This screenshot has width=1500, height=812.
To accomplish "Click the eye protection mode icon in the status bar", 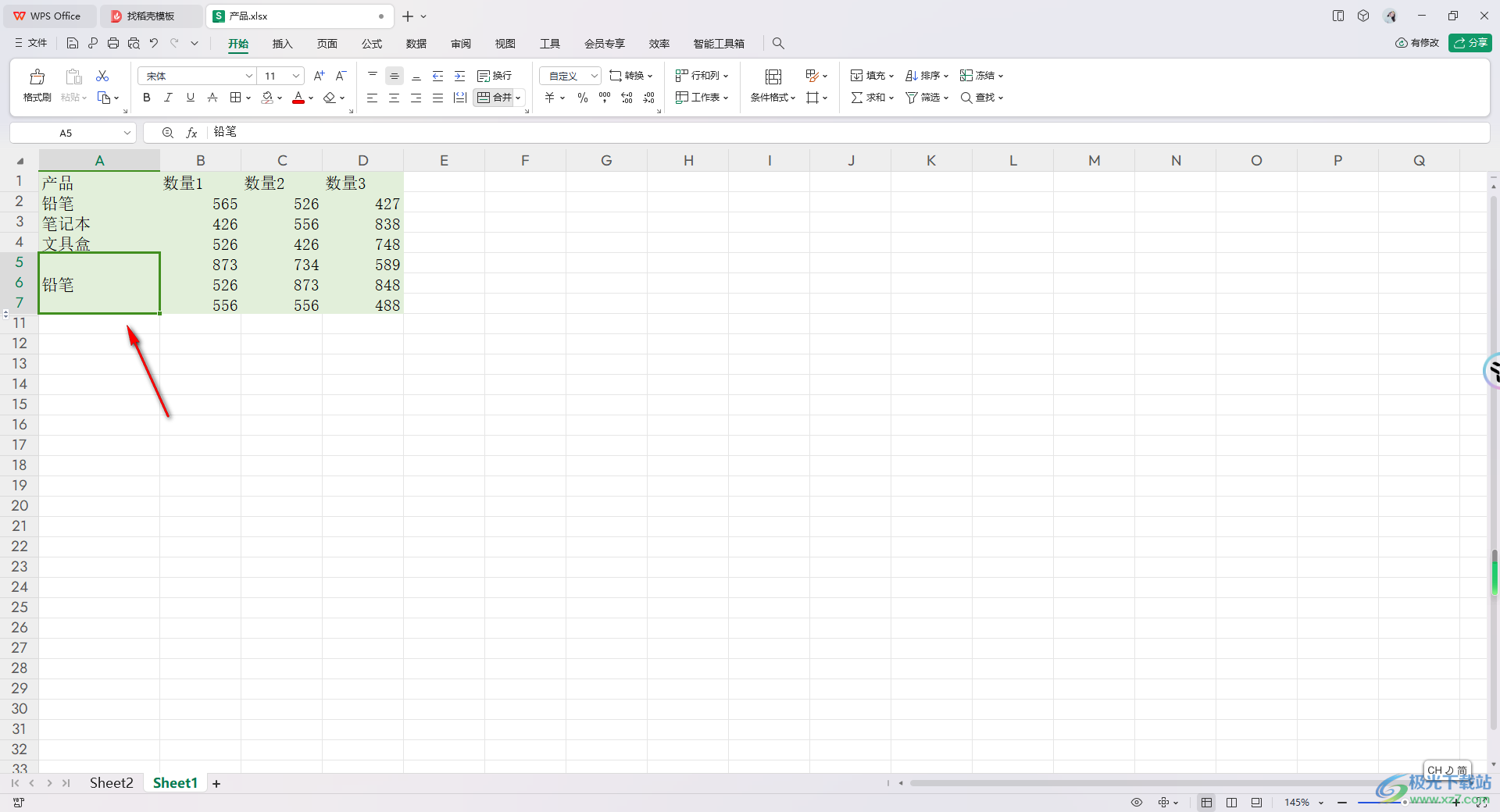I will coord(1137,803).
